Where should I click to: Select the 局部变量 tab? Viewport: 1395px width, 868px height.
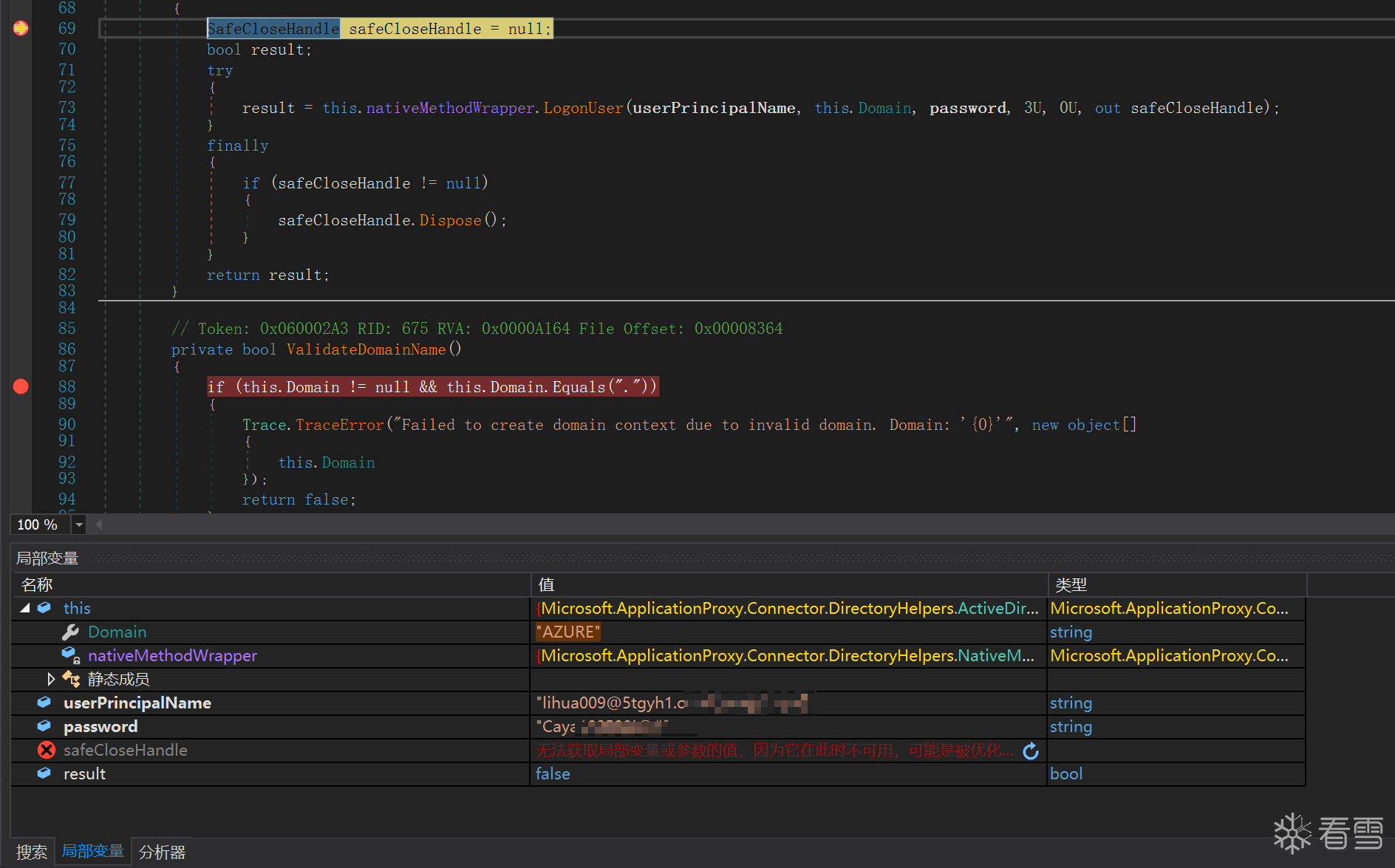coord(93,852)
